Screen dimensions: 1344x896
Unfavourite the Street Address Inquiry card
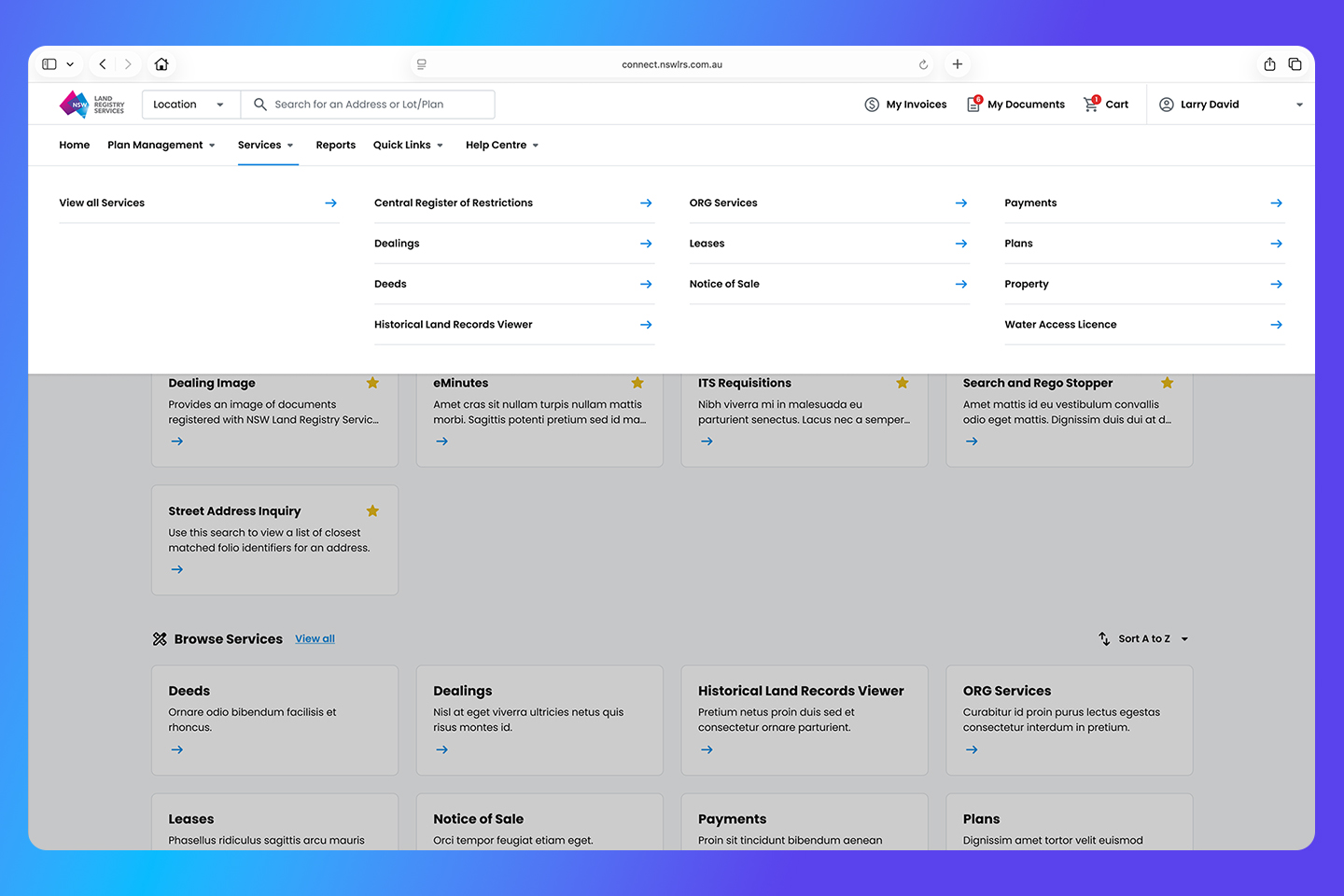pos(372,511)
